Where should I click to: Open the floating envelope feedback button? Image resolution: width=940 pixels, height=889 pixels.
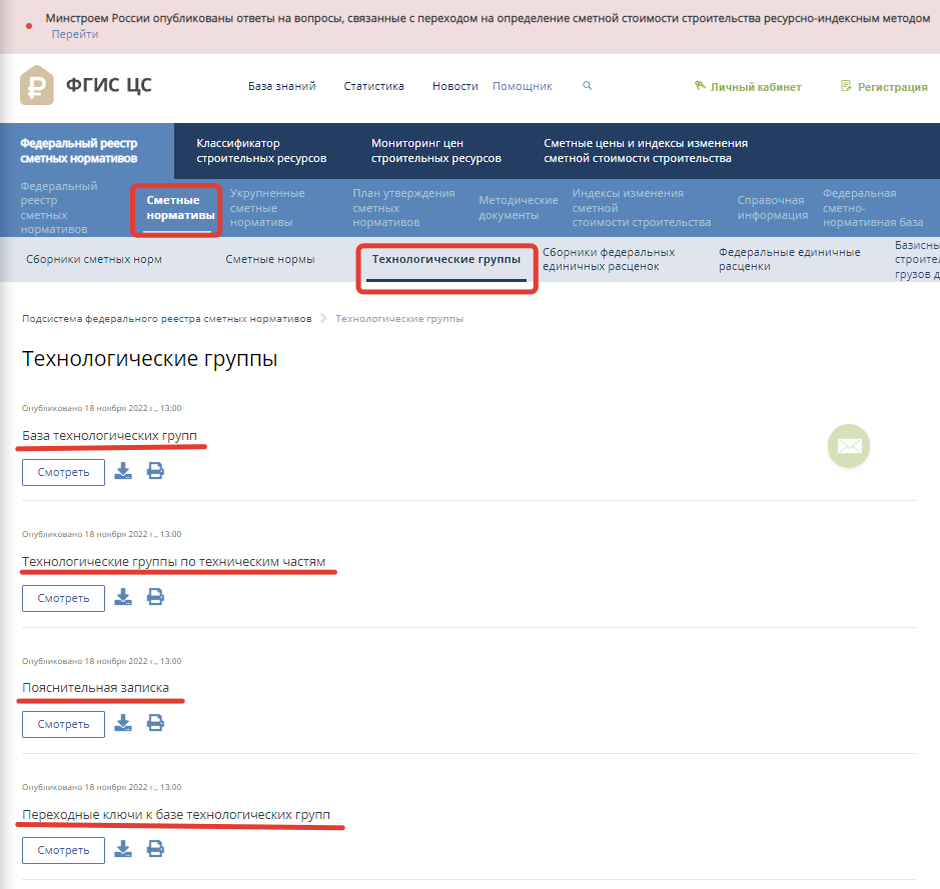click(x=849, y=446)
